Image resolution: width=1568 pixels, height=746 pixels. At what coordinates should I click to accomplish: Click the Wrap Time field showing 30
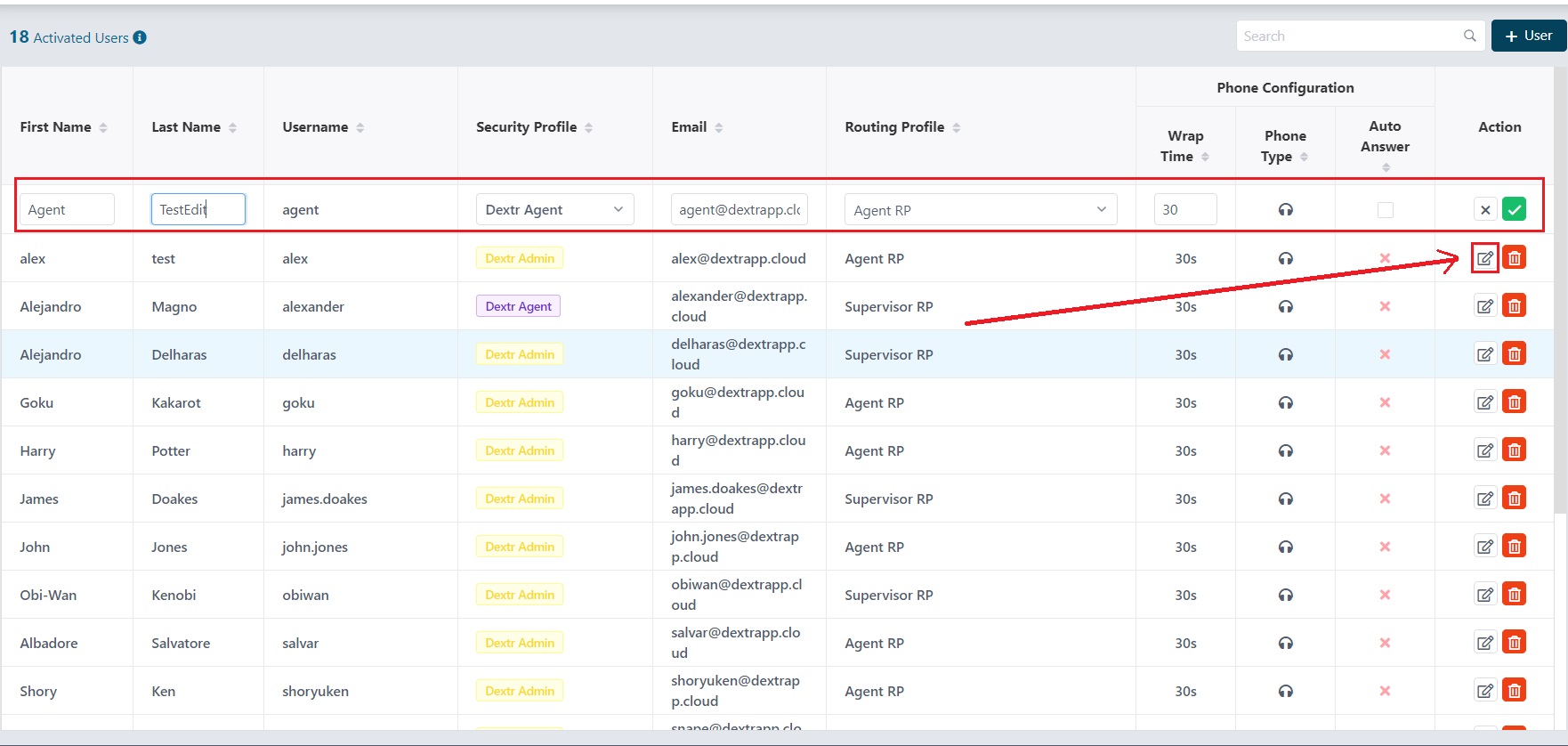coord(1185,209)
